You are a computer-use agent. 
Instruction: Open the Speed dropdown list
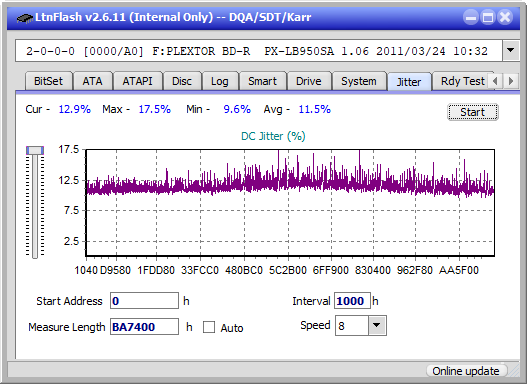(x=377, y=325)
